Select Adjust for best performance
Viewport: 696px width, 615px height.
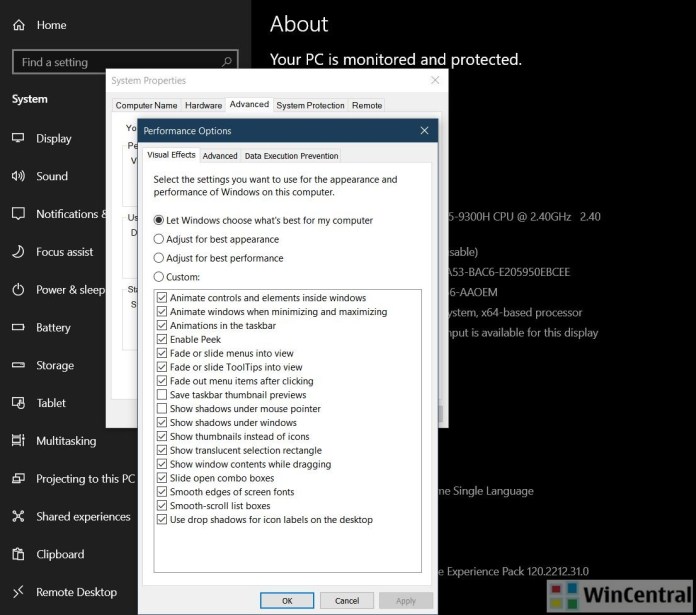158,258
